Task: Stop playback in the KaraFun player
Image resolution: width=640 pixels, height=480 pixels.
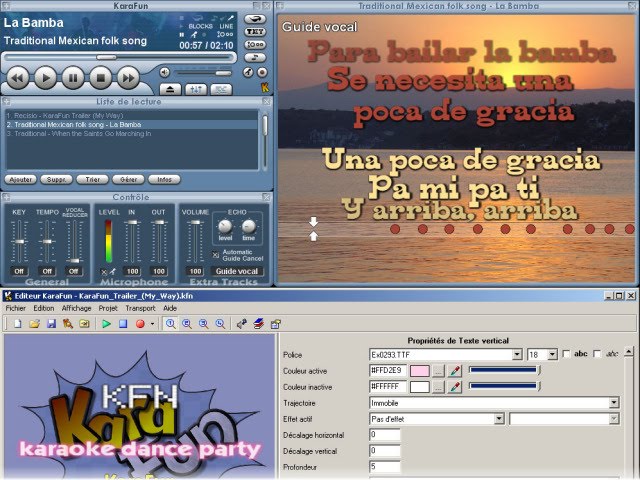Action: pyautogui.click(x=101, y=78)
